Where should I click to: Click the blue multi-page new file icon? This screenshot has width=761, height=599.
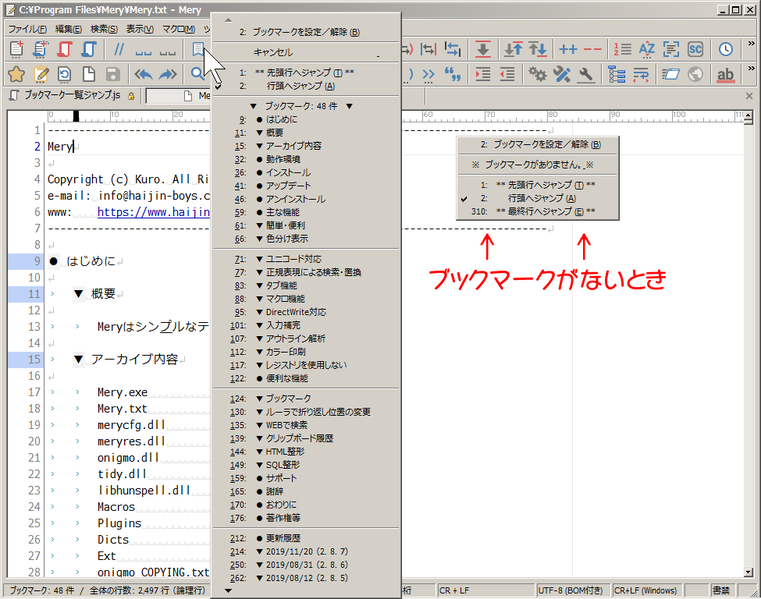(41, 49)
